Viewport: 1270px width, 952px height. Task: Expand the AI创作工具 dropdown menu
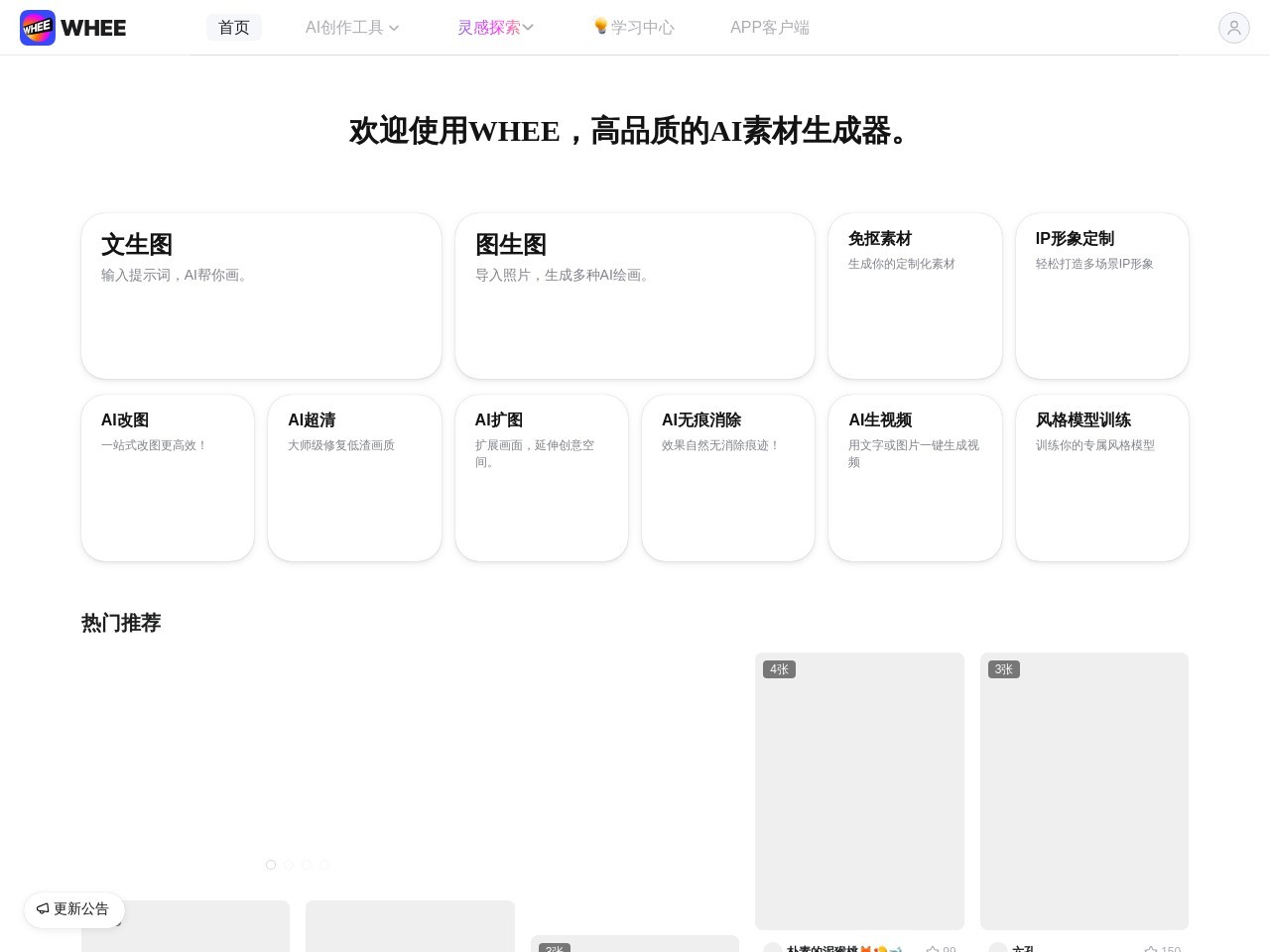352,28
